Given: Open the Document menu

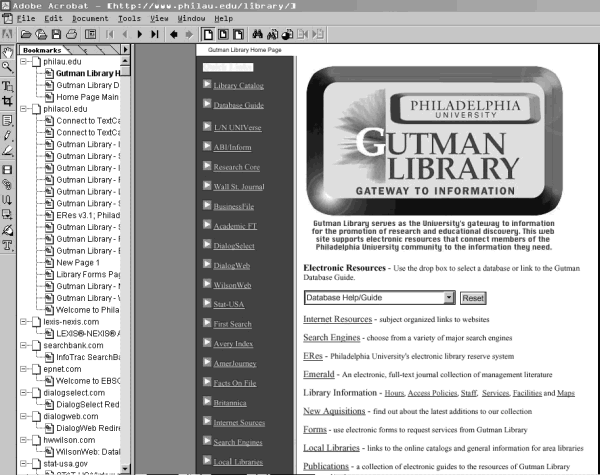Looking at the screenshot, I should pyautogui.click(x=90, y=18).
